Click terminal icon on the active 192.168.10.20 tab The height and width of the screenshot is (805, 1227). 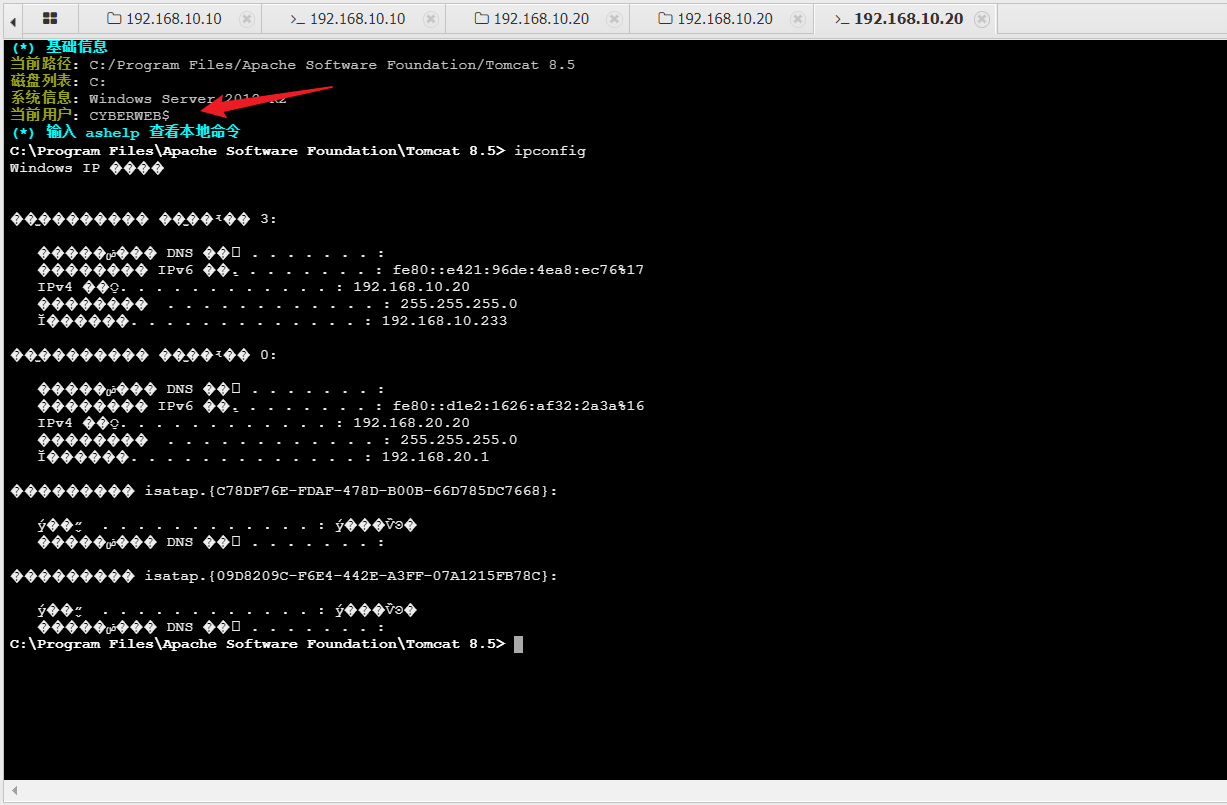[841, 19]
